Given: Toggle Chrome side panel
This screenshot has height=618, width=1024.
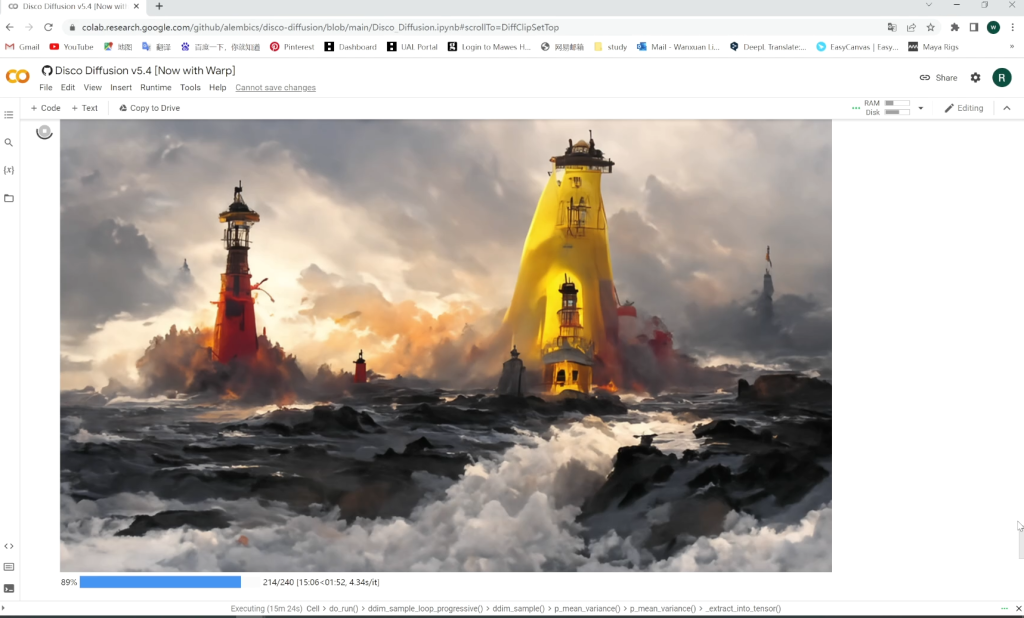Looking at the screenshot, I should 973,27.
